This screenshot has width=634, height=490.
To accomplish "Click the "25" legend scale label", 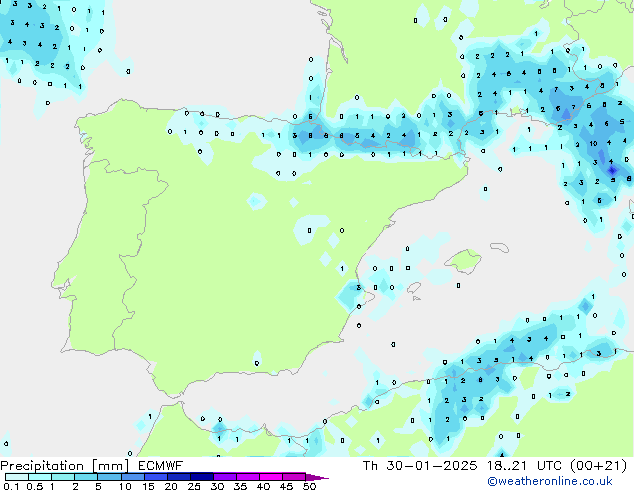I will tap(194, 486).
